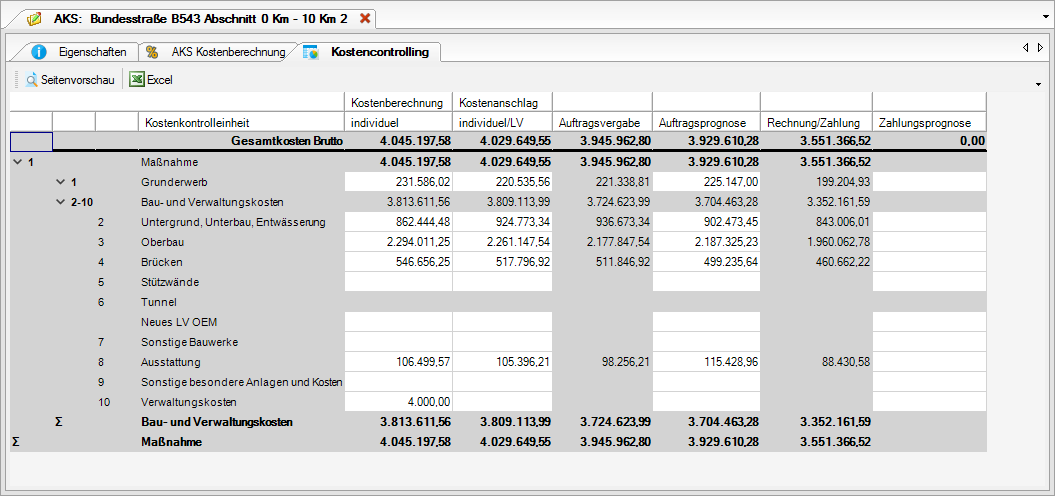Select the Tunnel row label

point(159,302)
